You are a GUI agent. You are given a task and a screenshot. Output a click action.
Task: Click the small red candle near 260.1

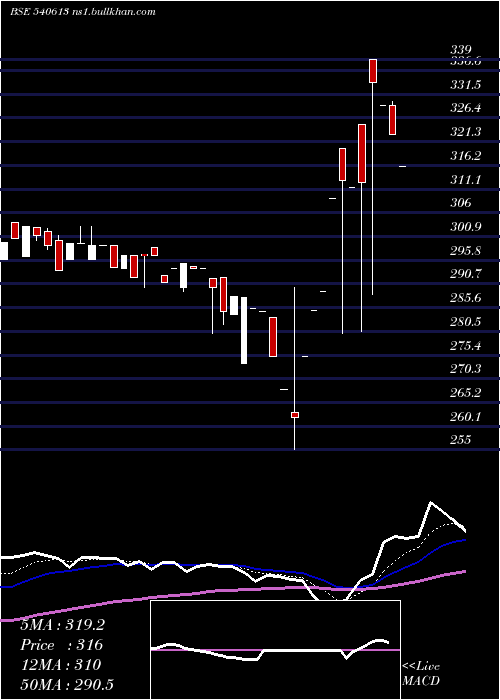pos(295,415)
